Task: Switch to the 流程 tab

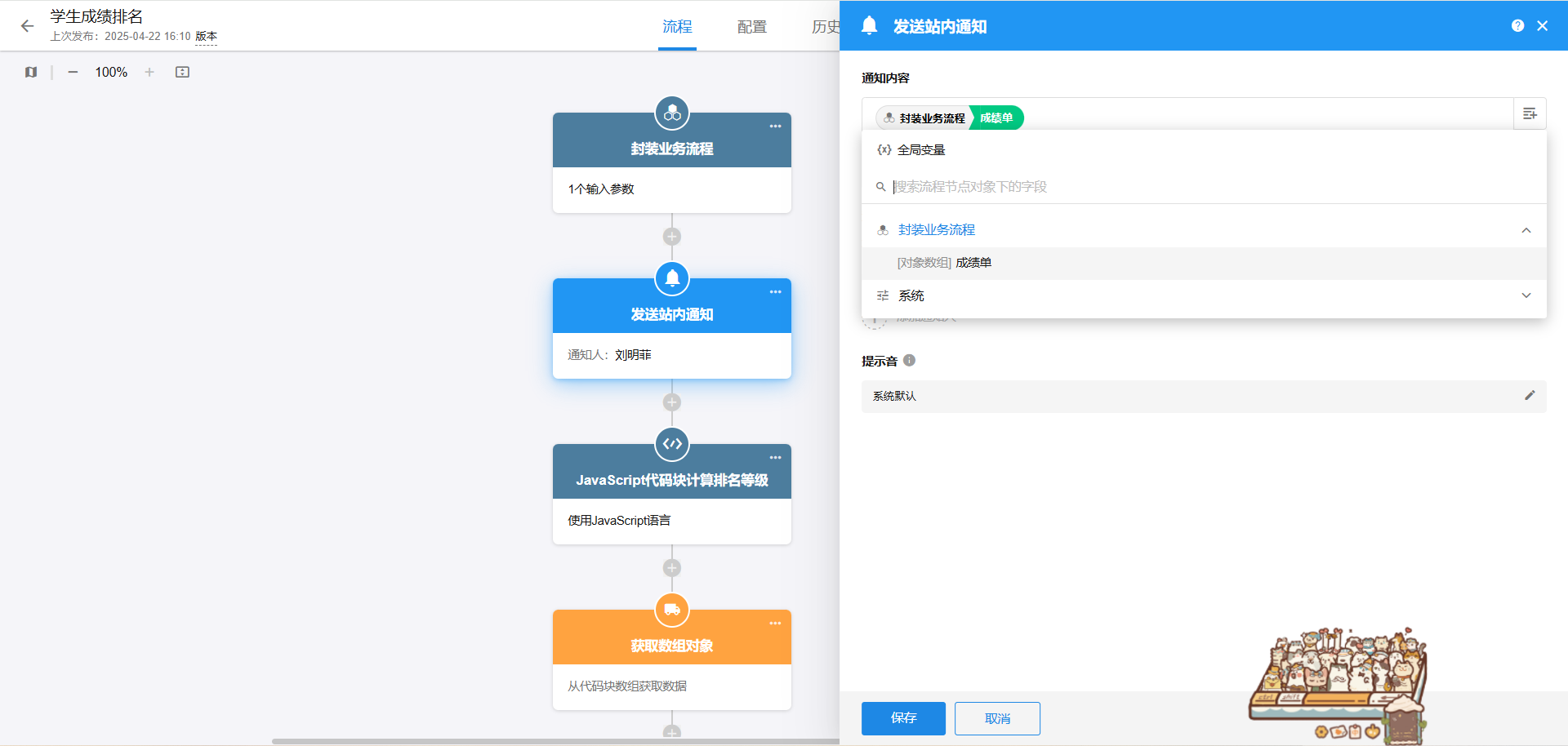Action: point(677,27)
